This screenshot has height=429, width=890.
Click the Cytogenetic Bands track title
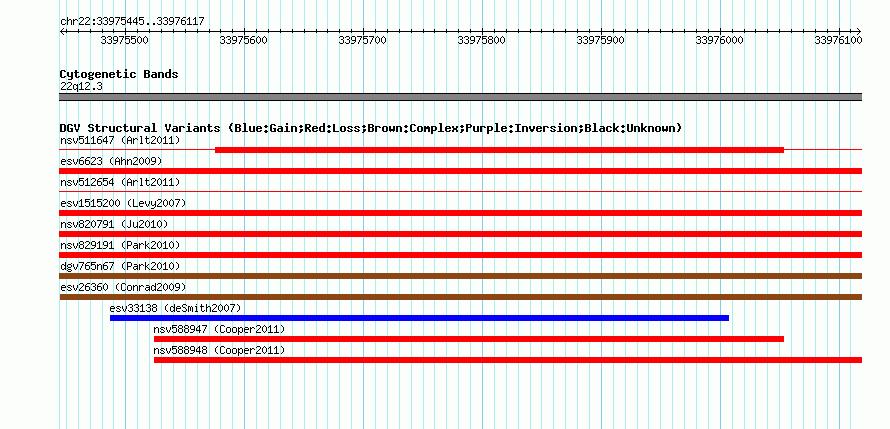click(119, 74)
